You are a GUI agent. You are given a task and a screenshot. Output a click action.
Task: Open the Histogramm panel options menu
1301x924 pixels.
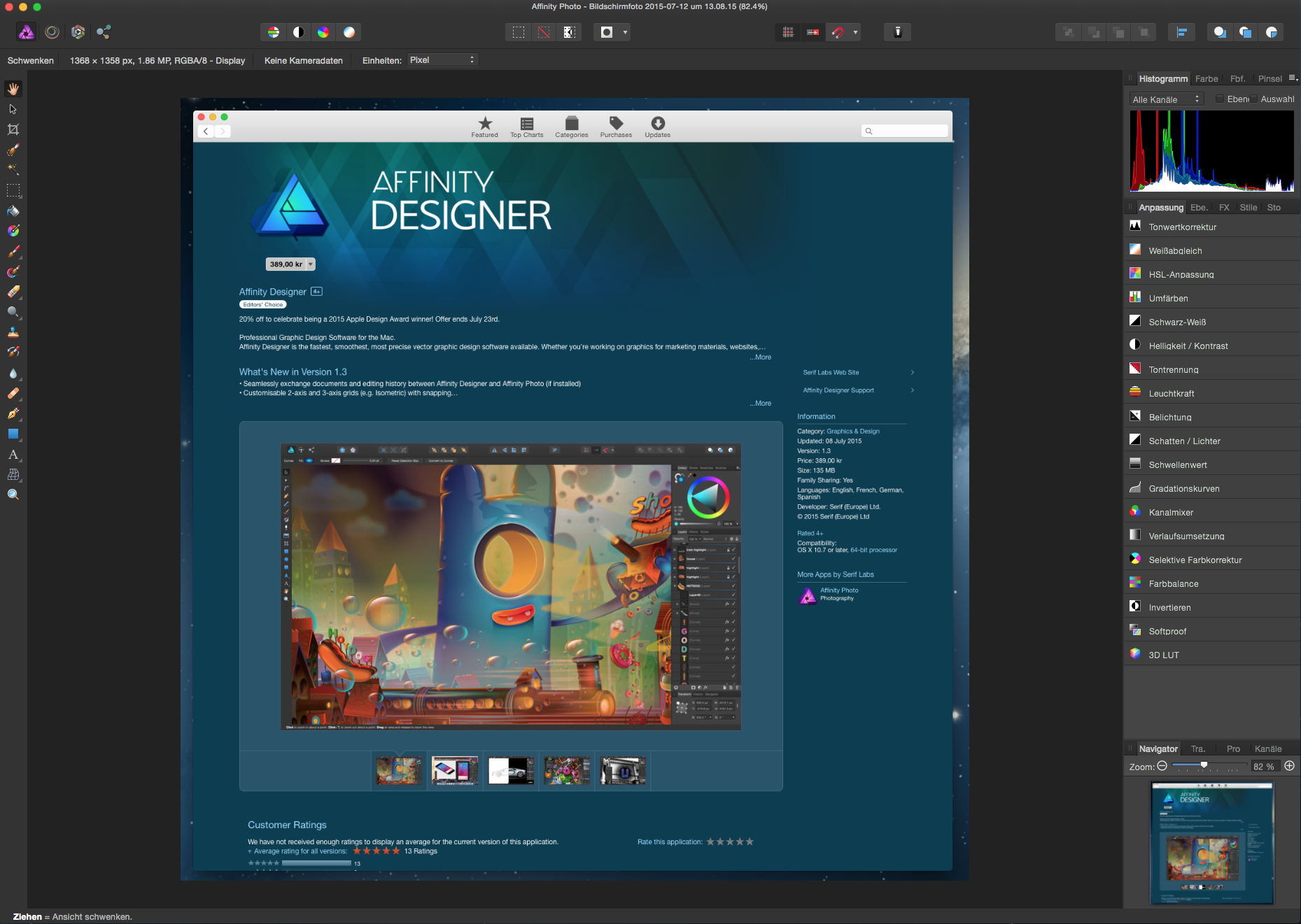pos(1293,78)
